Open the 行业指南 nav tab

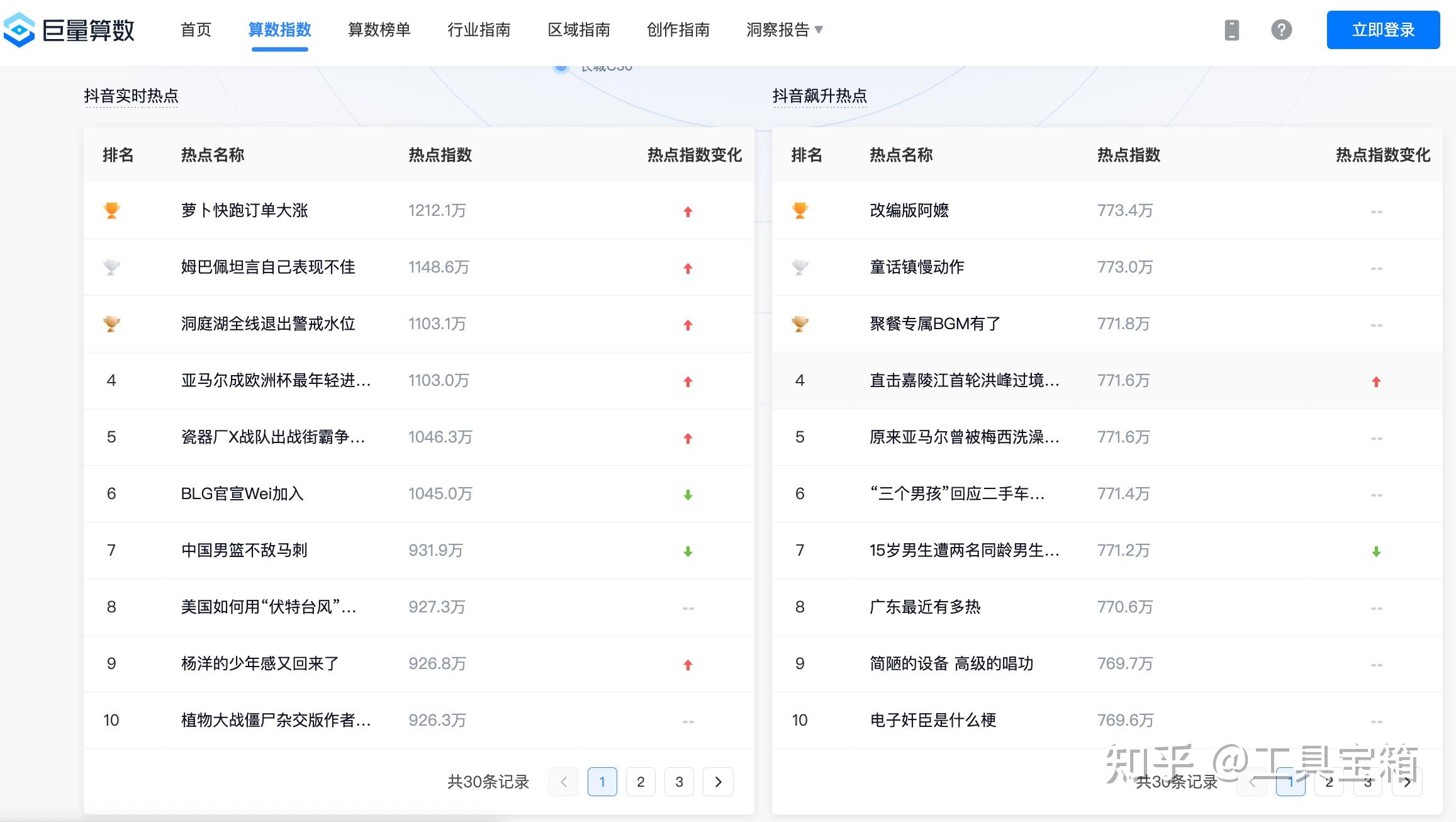pyautogui.click(x=478, y=30)
